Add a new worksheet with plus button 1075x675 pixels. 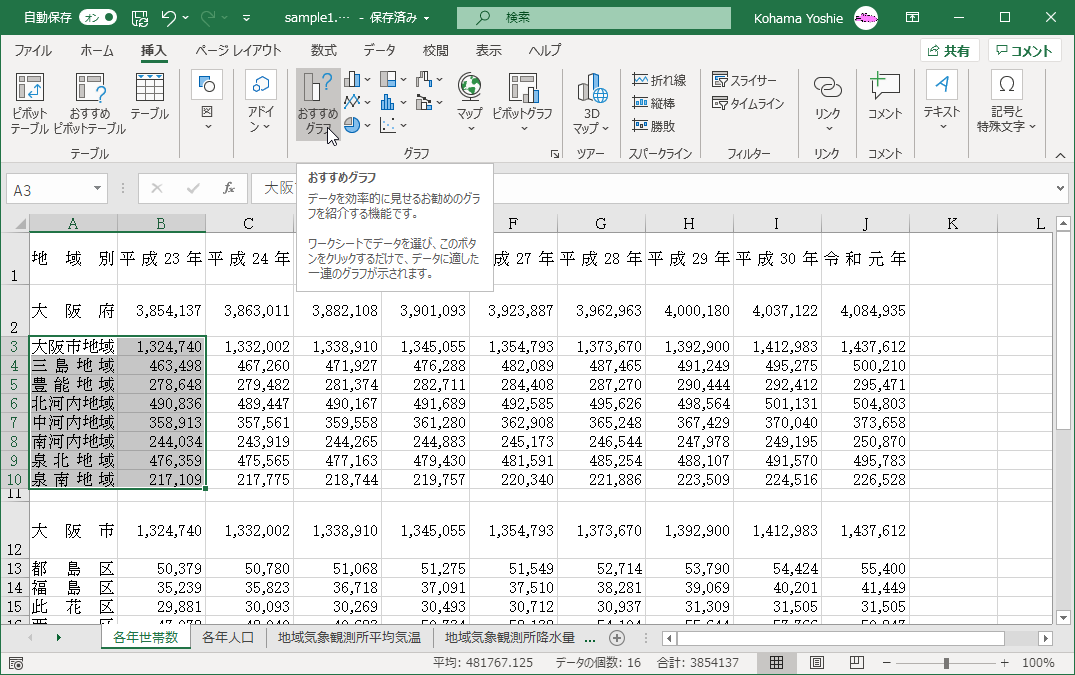point(617,637)
